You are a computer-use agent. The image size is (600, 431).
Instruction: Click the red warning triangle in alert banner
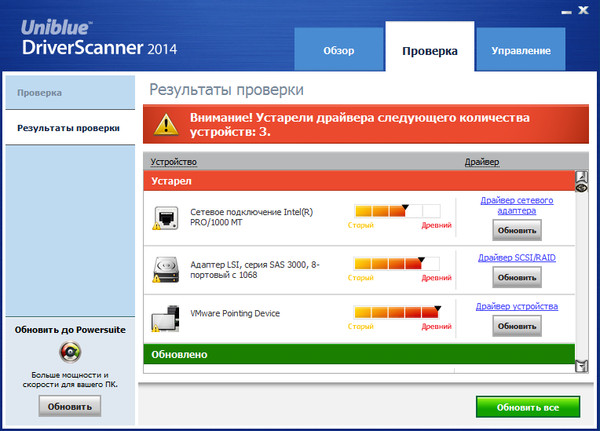coord(167,125)
